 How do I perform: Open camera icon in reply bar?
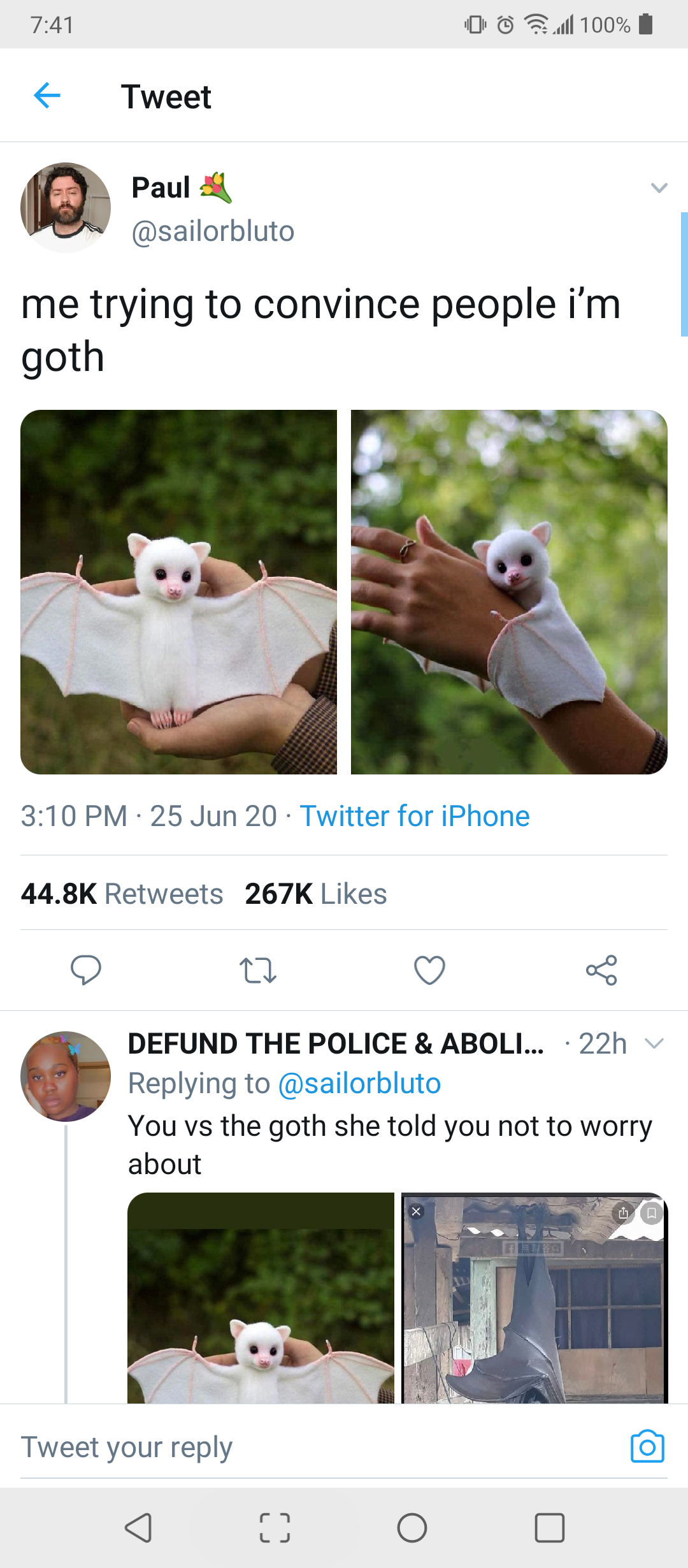[647, 1446]
